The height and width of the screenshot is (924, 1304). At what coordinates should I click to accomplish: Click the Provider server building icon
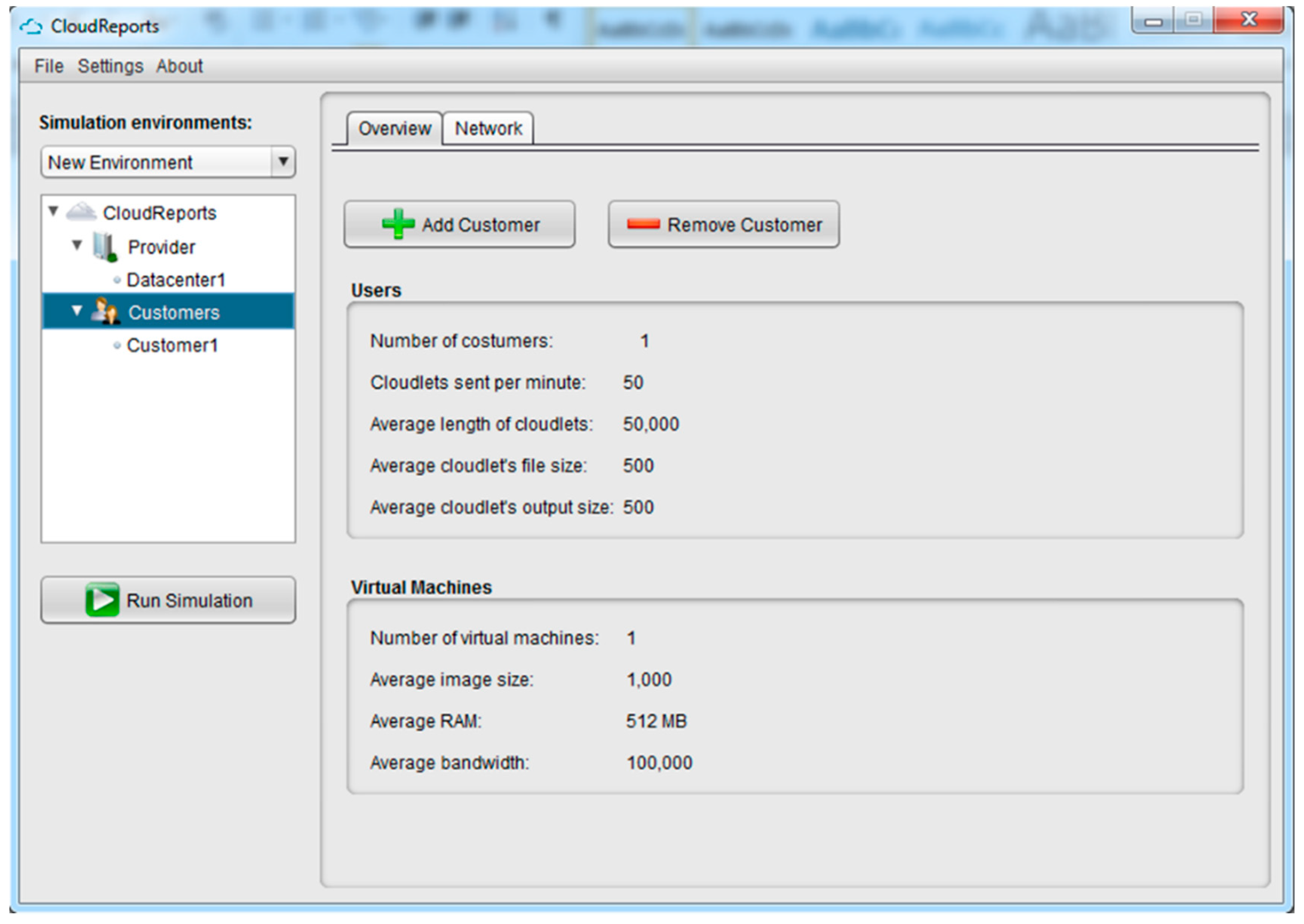[105, 246]
